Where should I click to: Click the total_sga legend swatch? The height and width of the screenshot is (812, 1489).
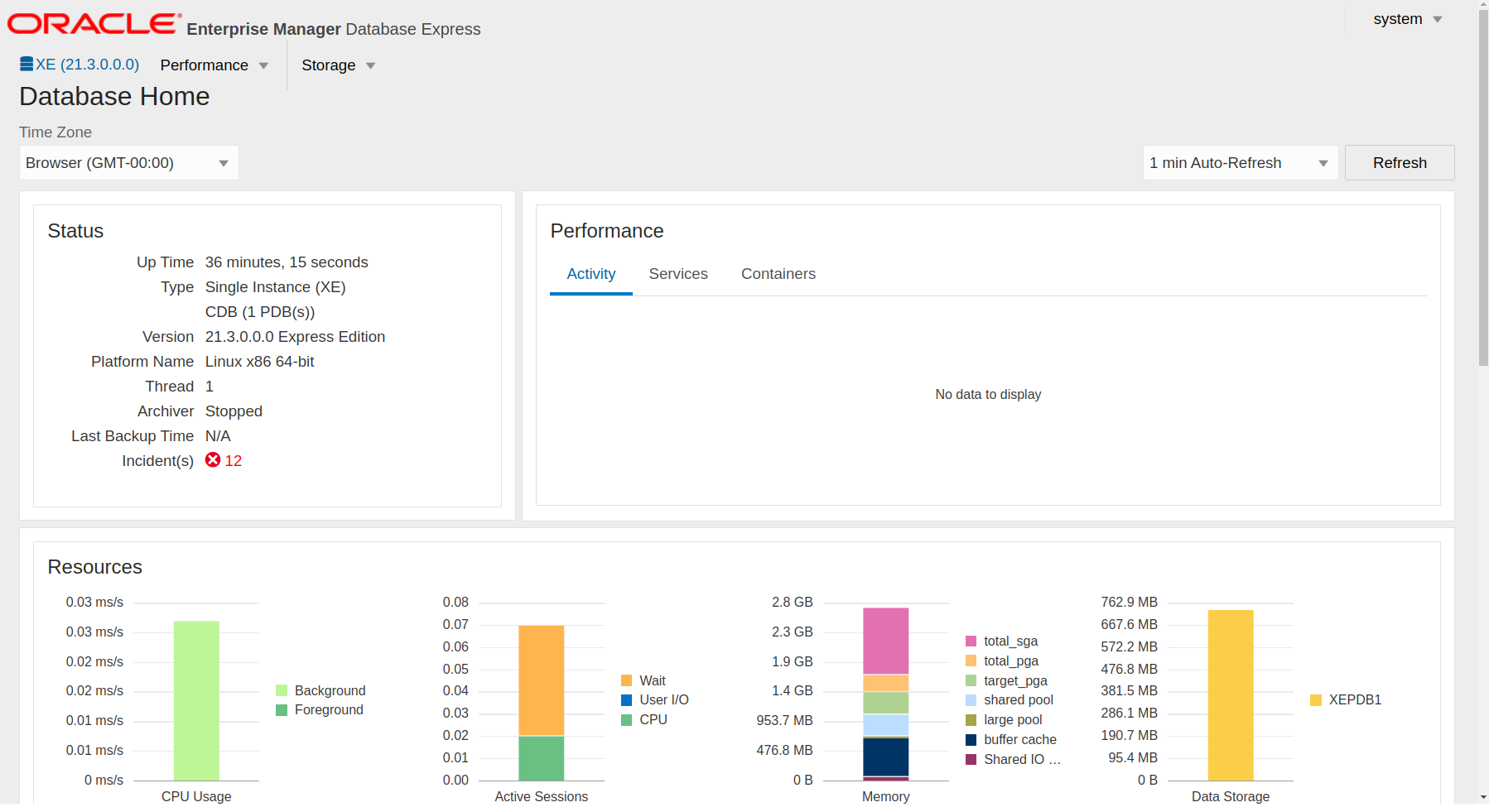tap(971, 641)
